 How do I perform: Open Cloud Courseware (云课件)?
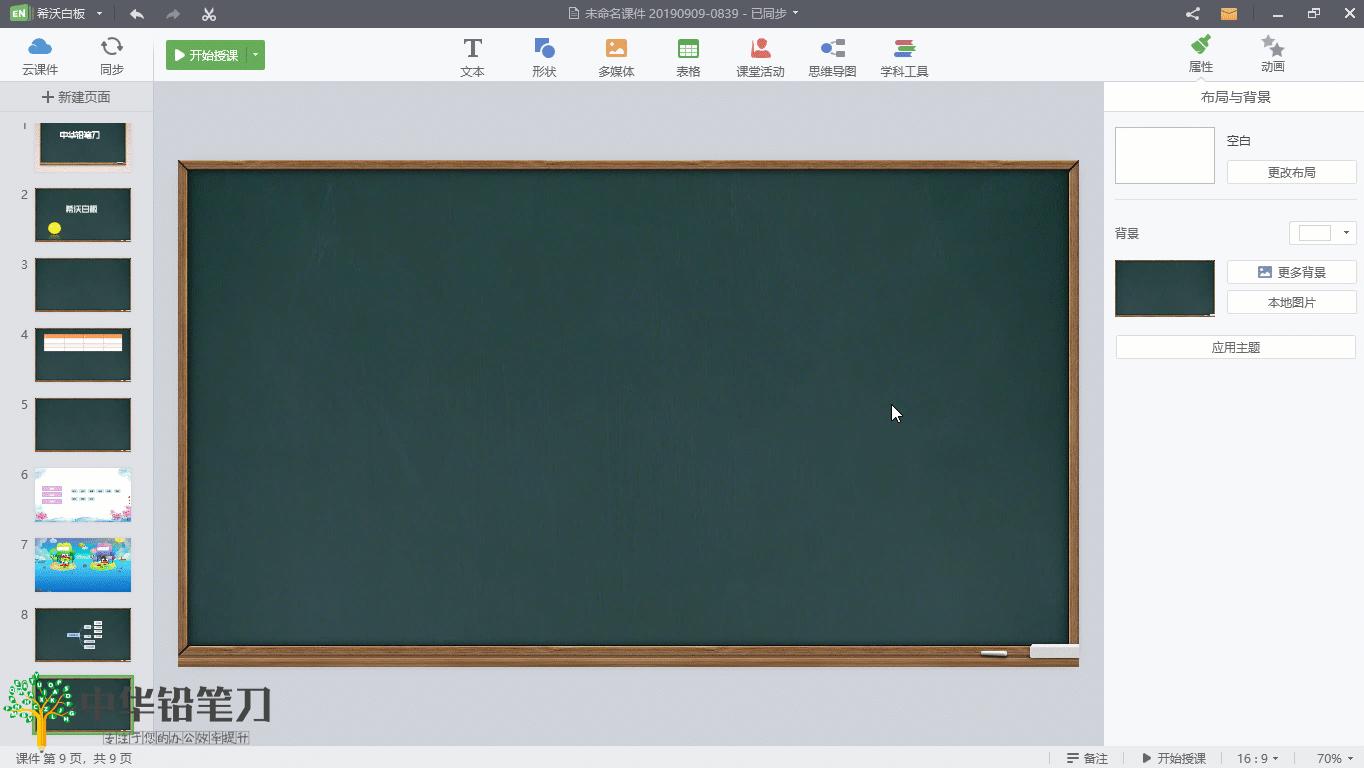click(40, 55)
